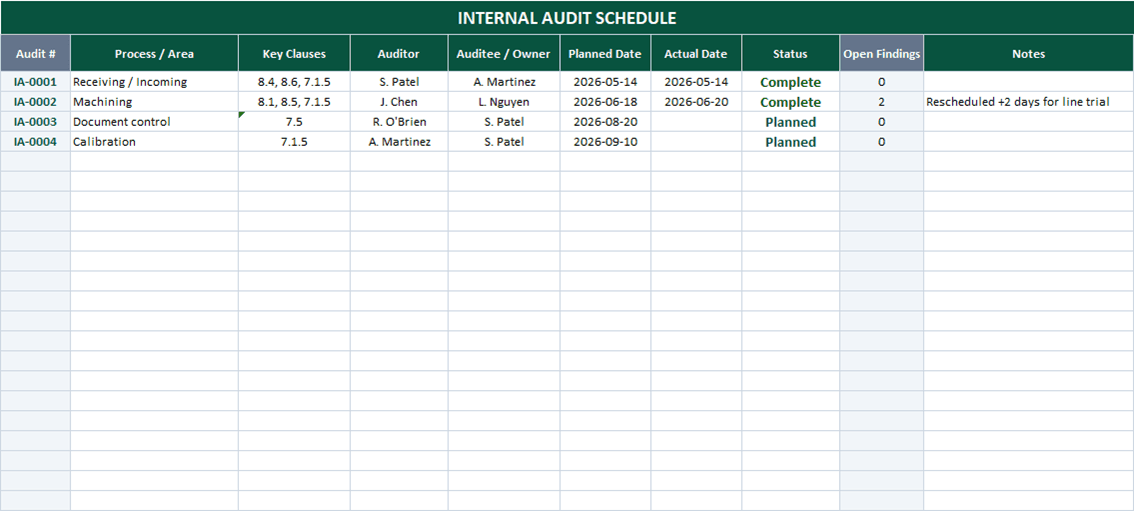Select audit number IA-0002
Screen dimensions: 1134x511
[x=35, y=102]
